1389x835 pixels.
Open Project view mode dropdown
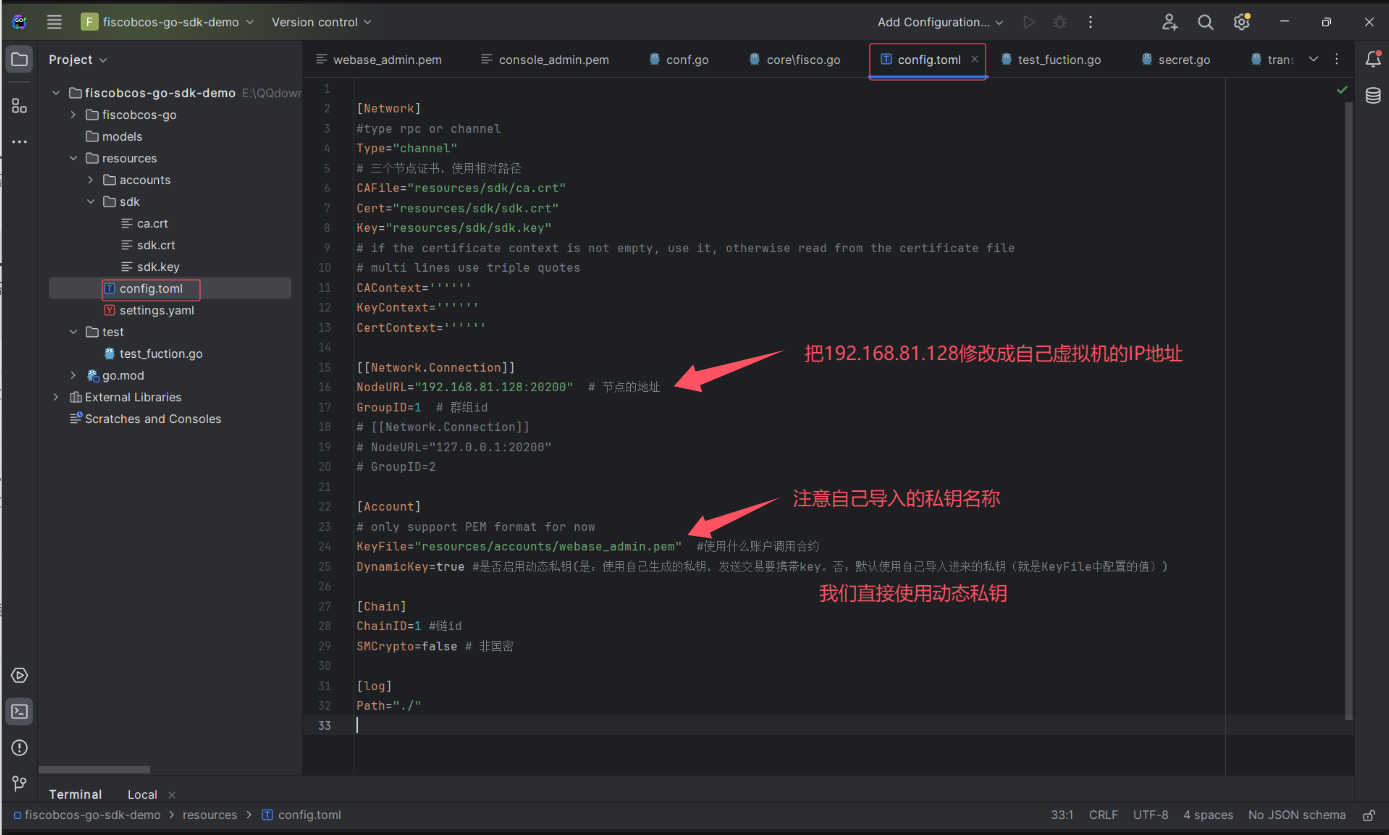point(78,60)
